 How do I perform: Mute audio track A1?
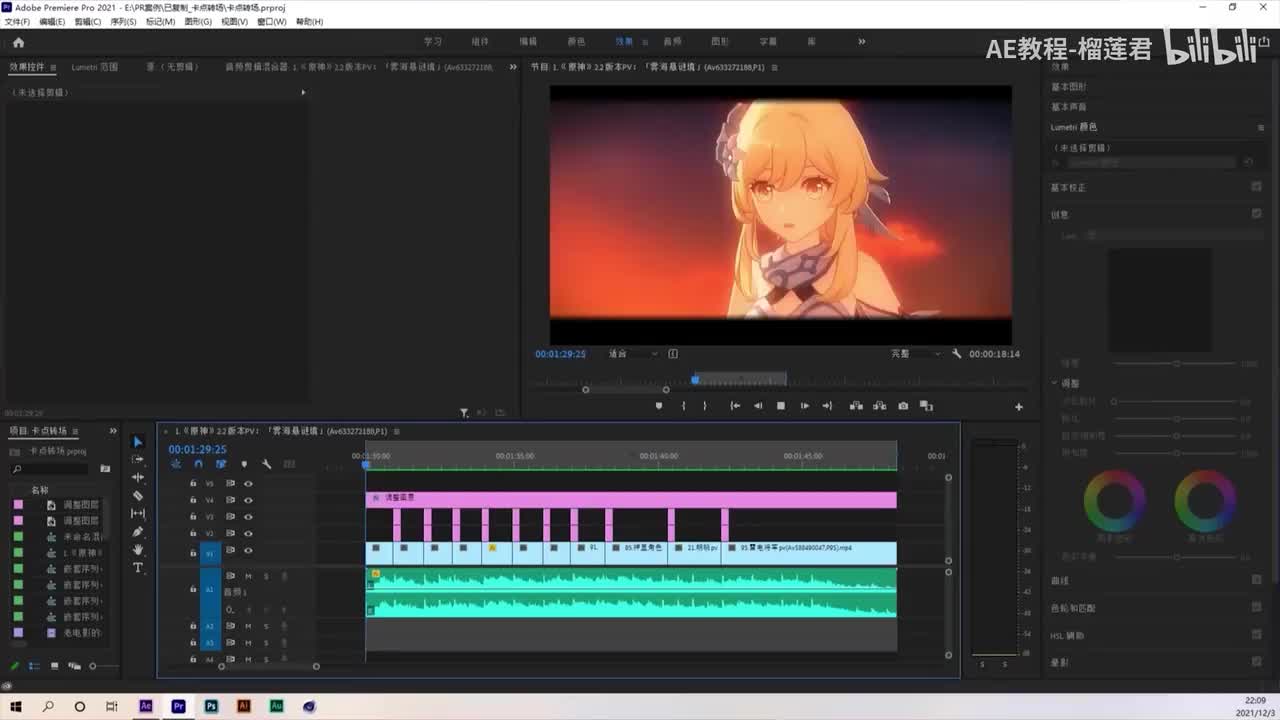click(x=248, y=576)
